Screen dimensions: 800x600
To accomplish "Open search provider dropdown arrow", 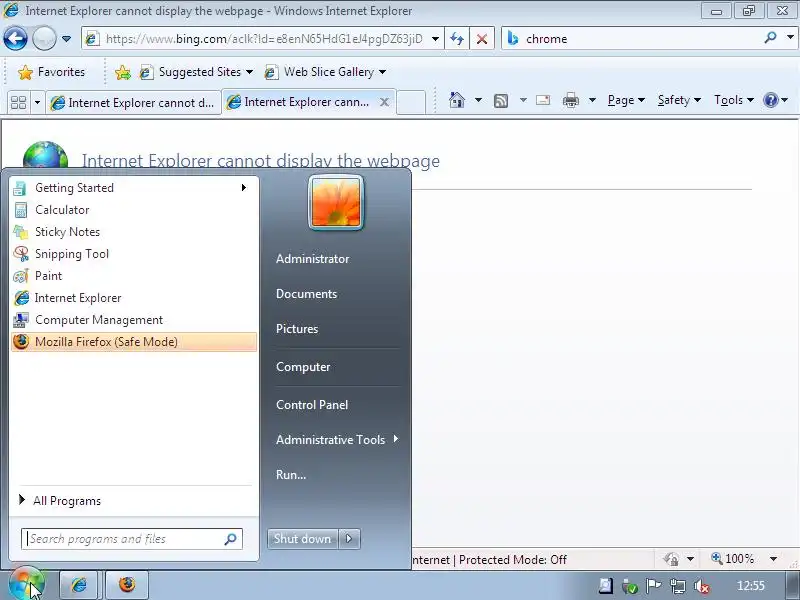I will click(790, 37).
